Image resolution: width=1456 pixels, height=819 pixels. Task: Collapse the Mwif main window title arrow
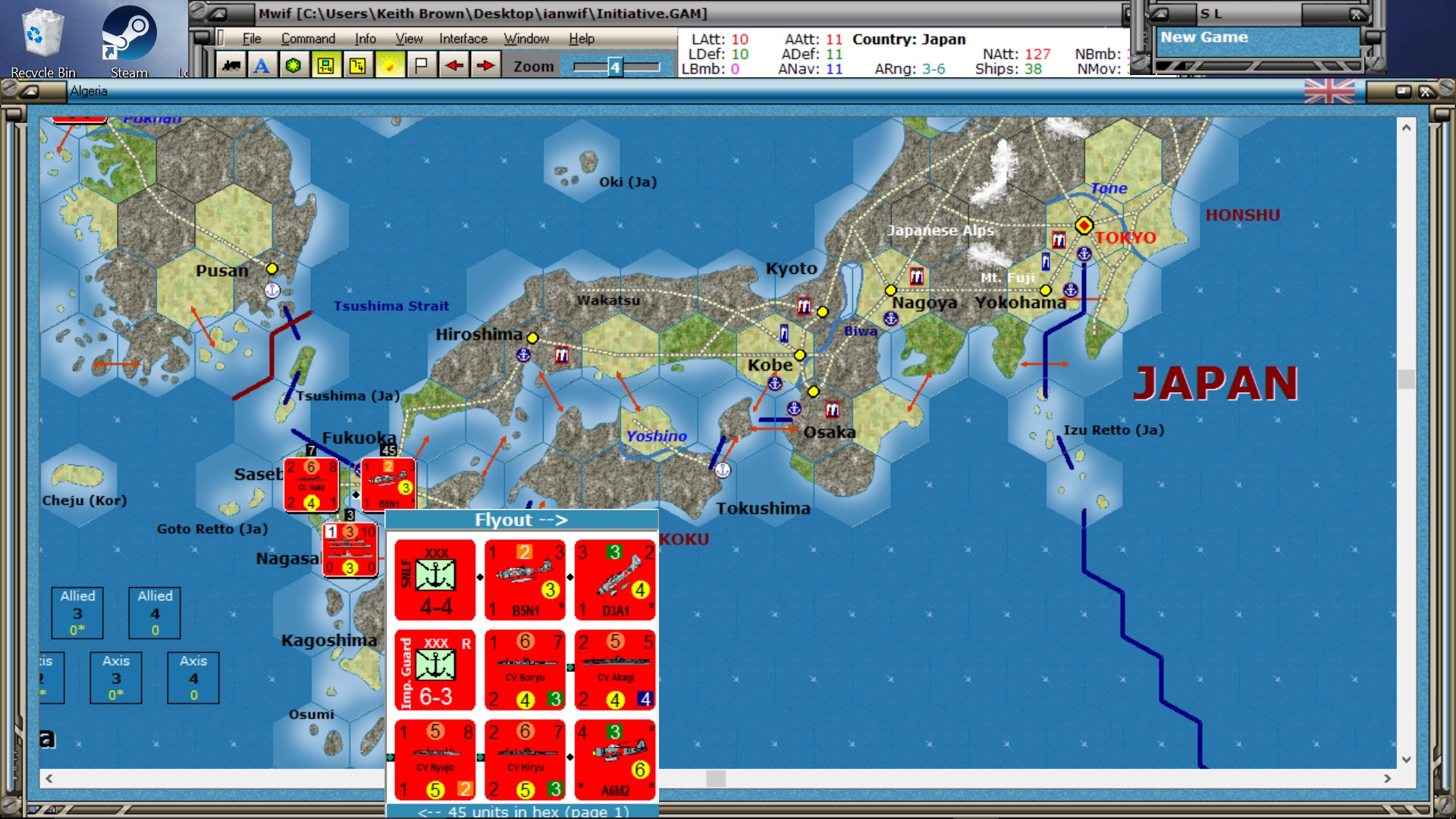[x=218, y=14]
